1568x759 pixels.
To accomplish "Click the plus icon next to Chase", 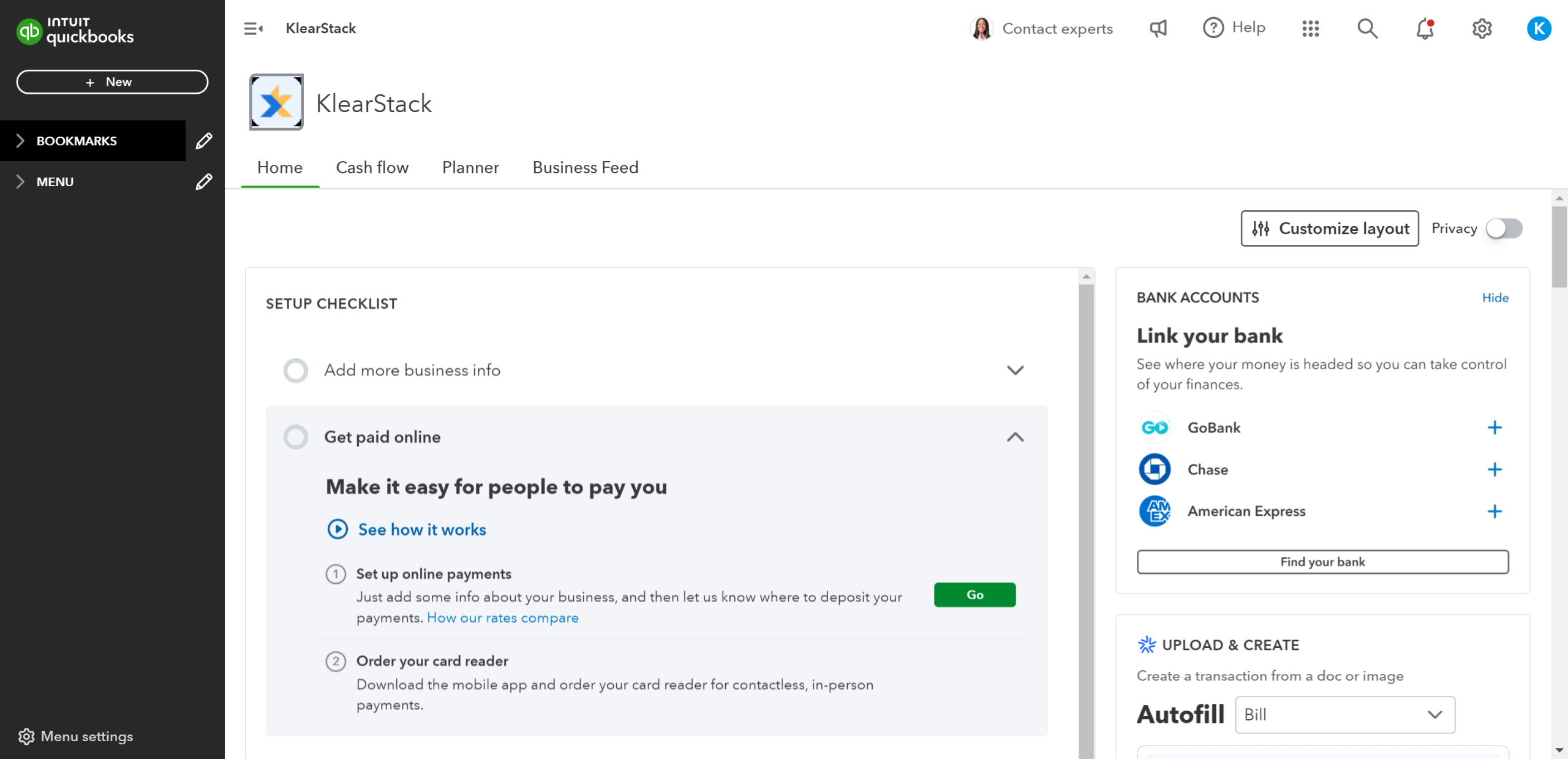I will (1494, 469).
